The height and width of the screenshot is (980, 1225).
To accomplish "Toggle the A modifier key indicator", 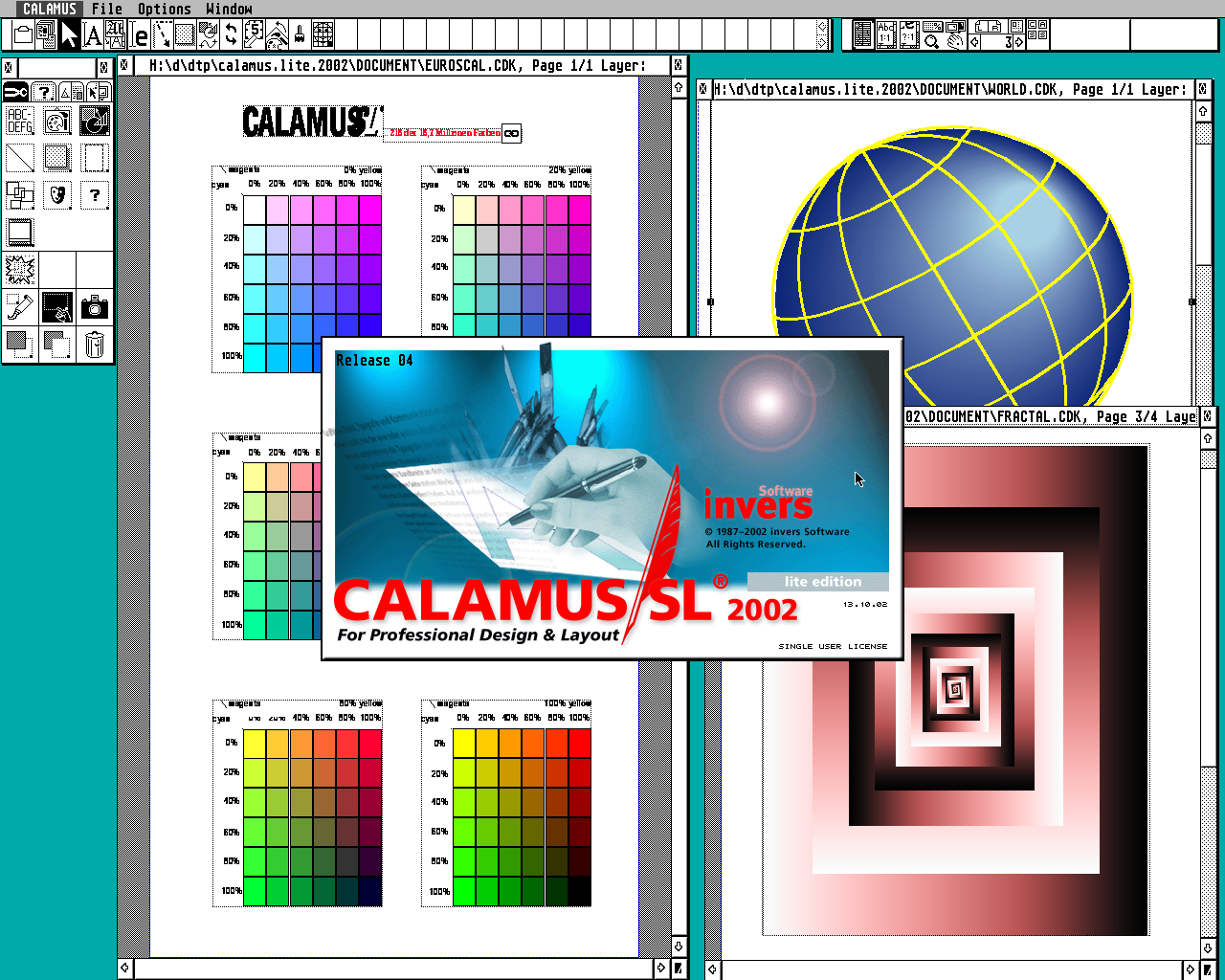I will point(1042,25).
